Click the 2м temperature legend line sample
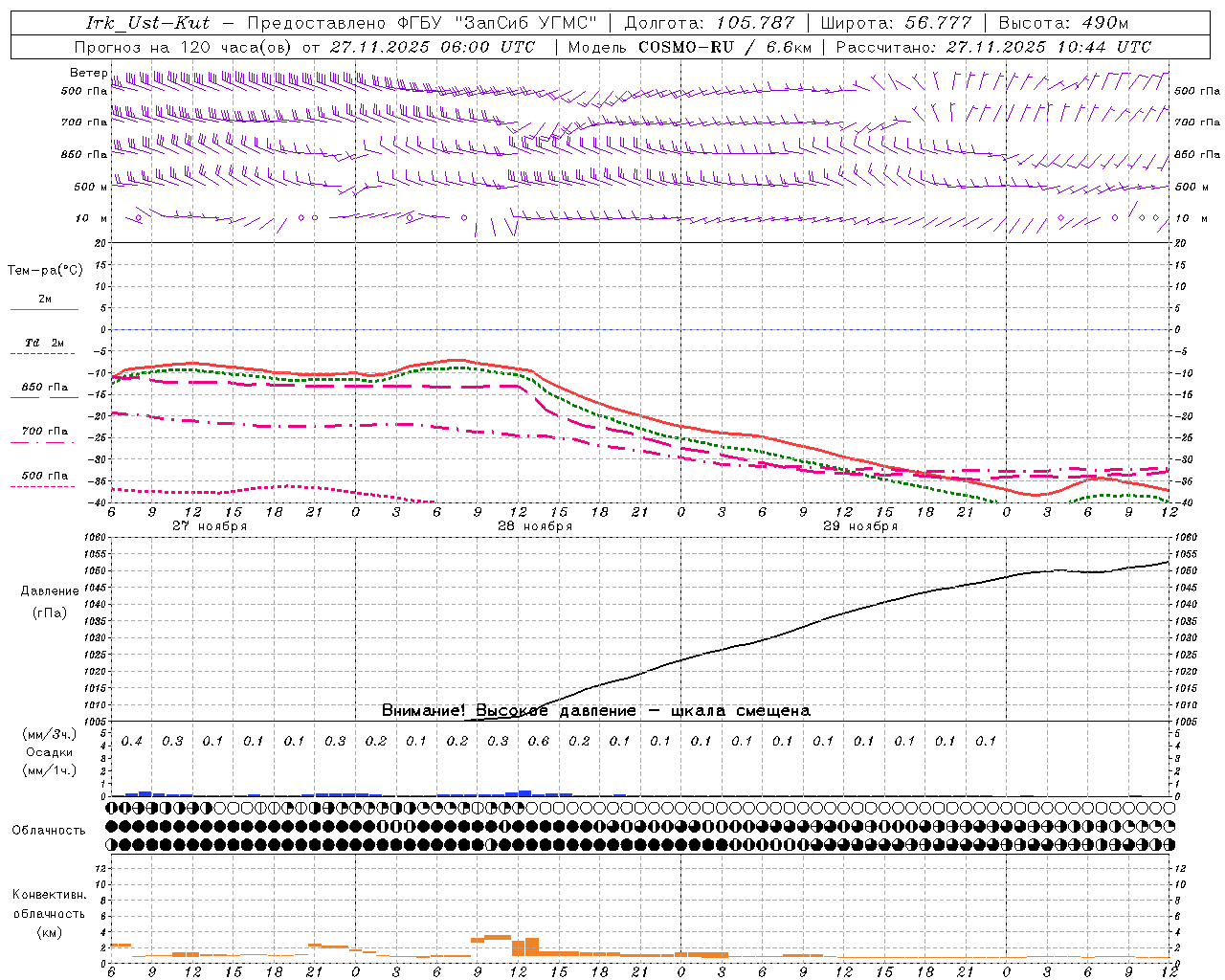The width and height of the screenshot is (1225, 980). [x=44, y=310]
